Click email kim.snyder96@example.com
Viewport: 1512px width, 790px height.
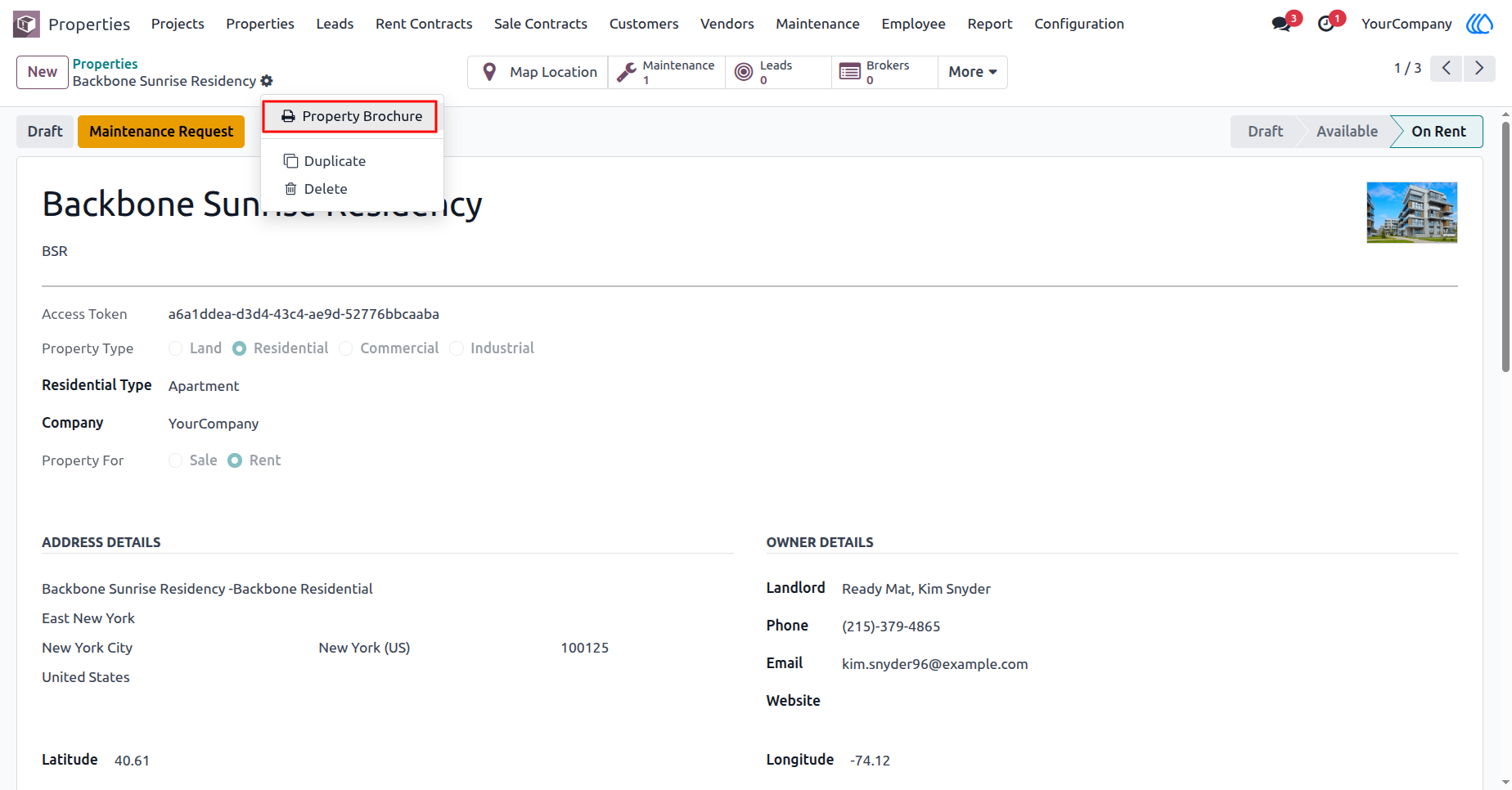point(934,664)
